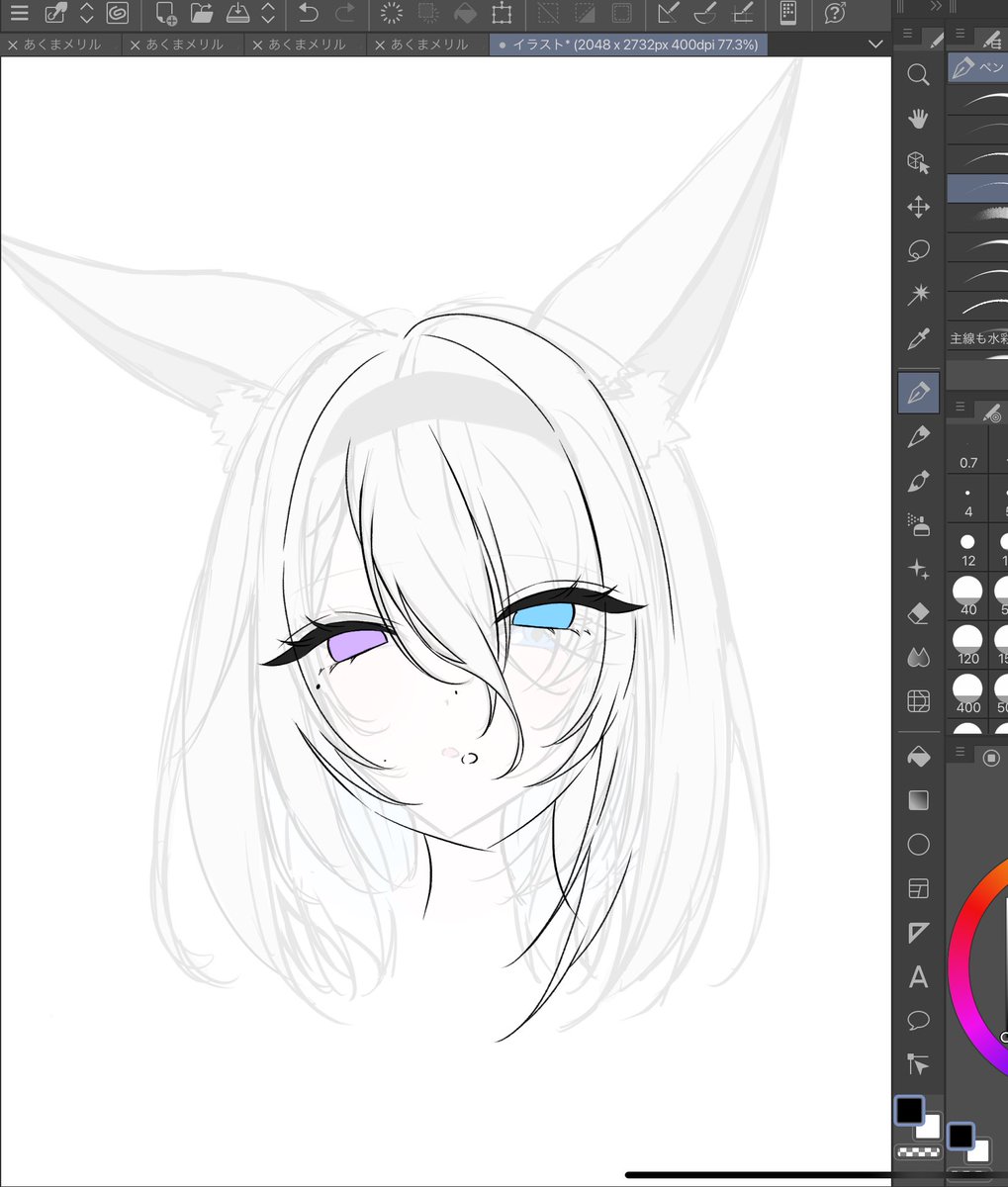Open Clip Studio app launcher icon
The width and height of the screenshot is (1008, 1187).
118,14
